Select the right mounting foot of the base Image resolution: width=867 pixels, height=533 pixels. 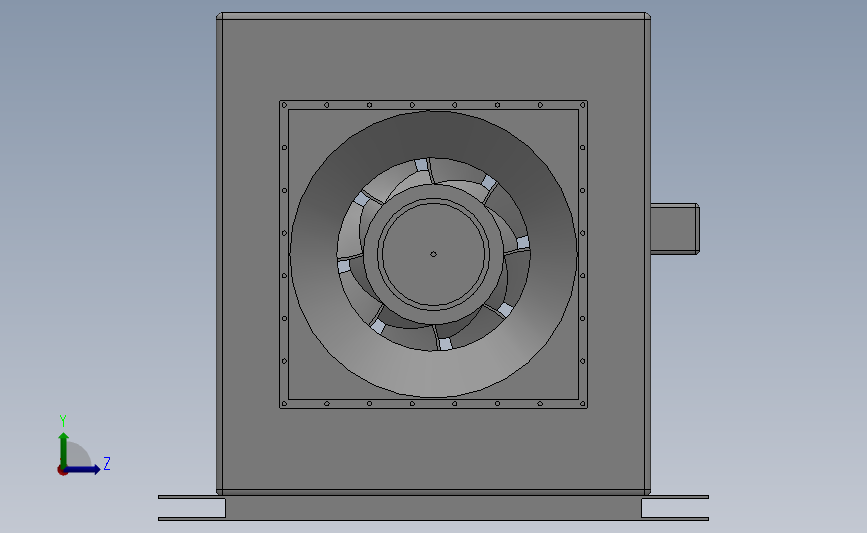[x=675, y=508]
